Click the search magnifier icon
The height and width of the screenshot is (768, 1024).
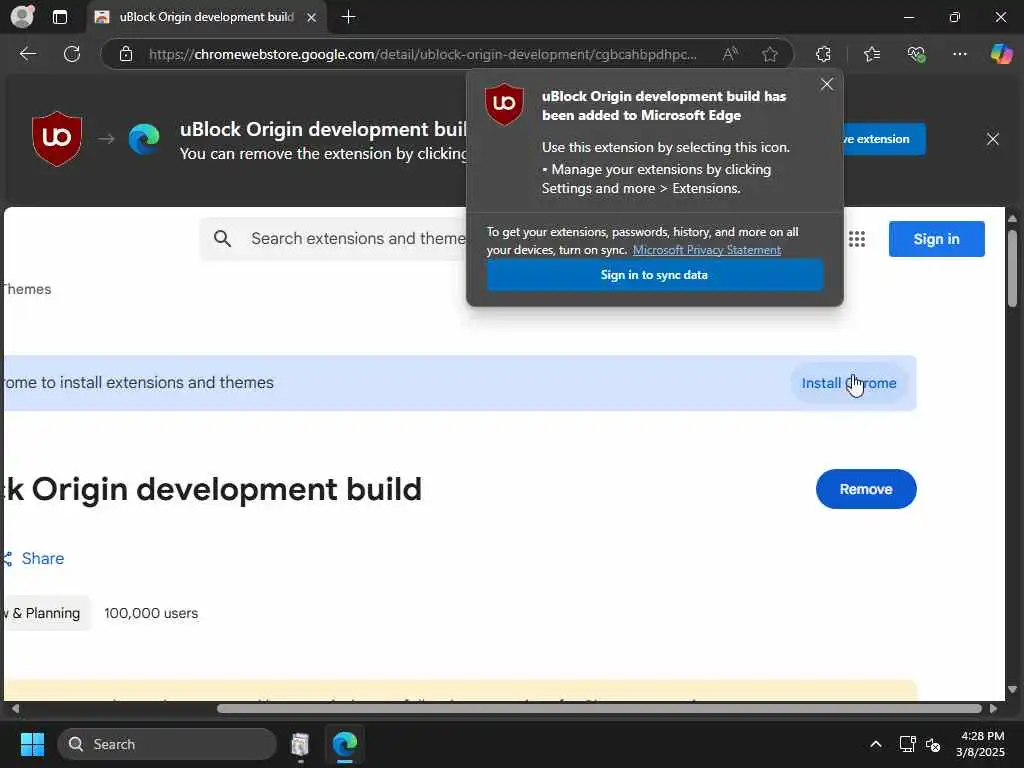(222, 238)
